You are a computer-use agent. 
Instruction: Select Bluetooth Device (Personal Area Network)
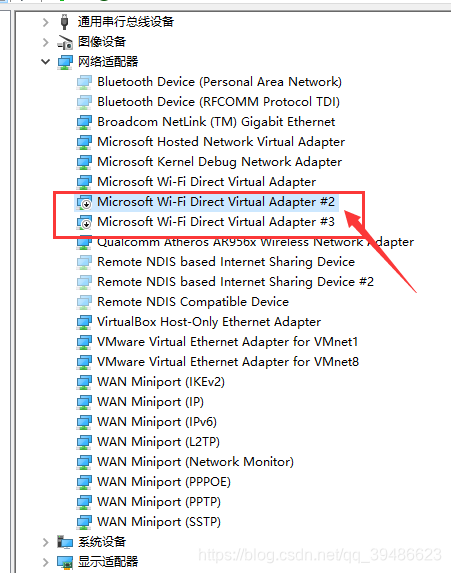(x=219, y=82)
